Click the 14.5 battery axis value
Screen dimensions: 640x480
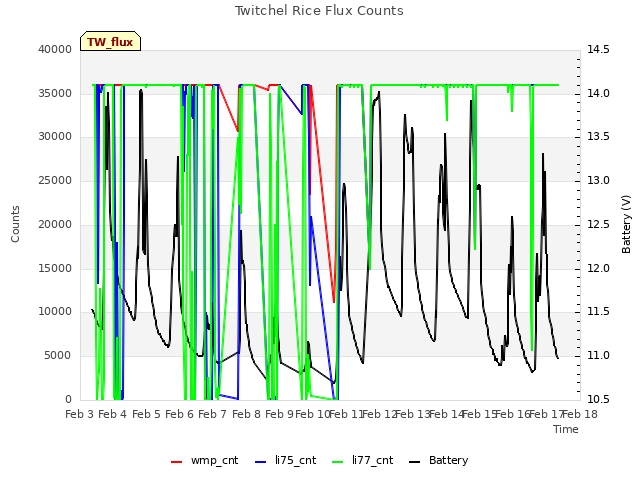[598, 49]
